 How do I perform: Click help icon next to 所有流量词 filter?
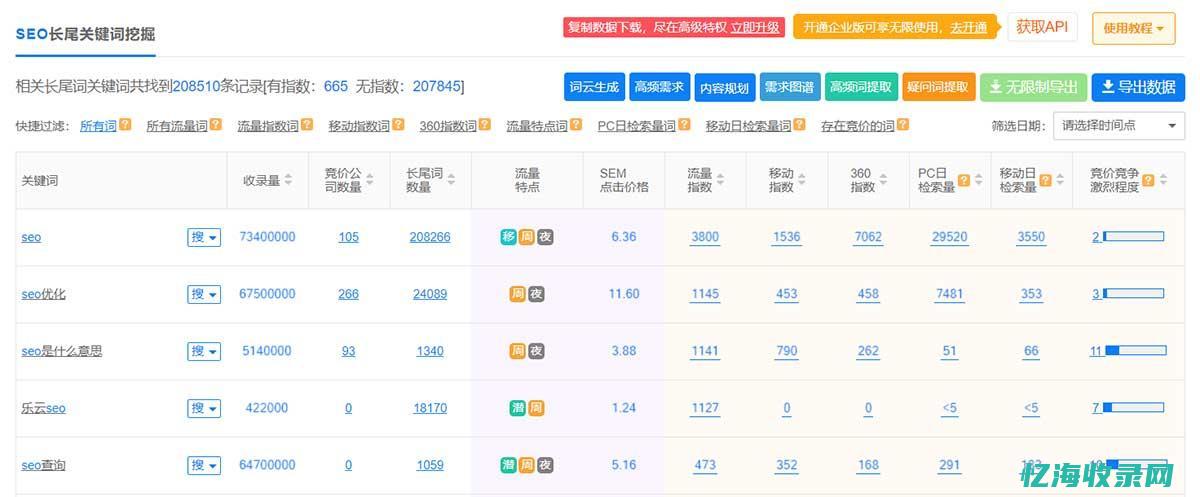click(216, 125)
